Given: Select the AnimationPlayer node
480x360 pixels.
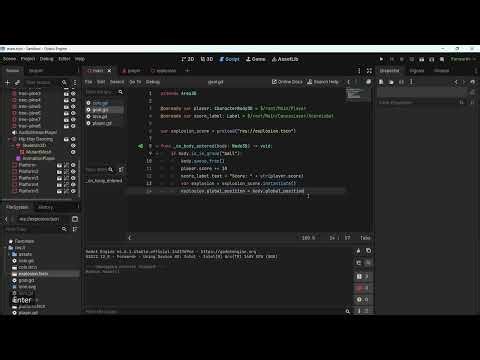Looking at the screenshot, I should (39, 159).
